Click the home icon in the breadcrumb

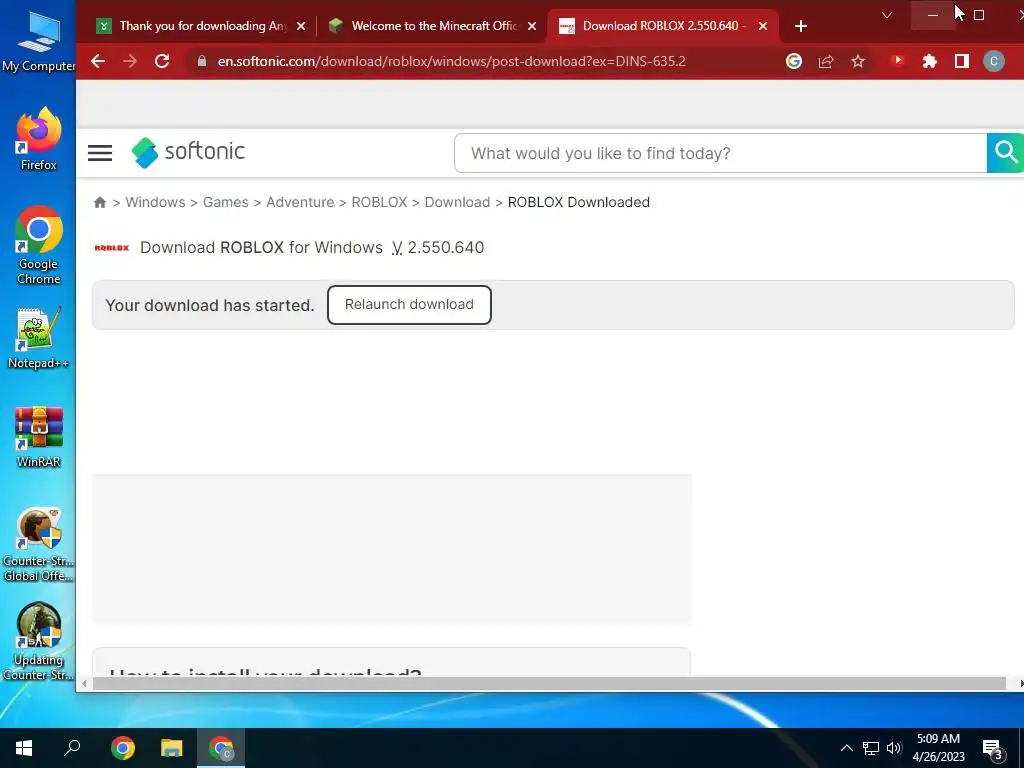[100, 202]
